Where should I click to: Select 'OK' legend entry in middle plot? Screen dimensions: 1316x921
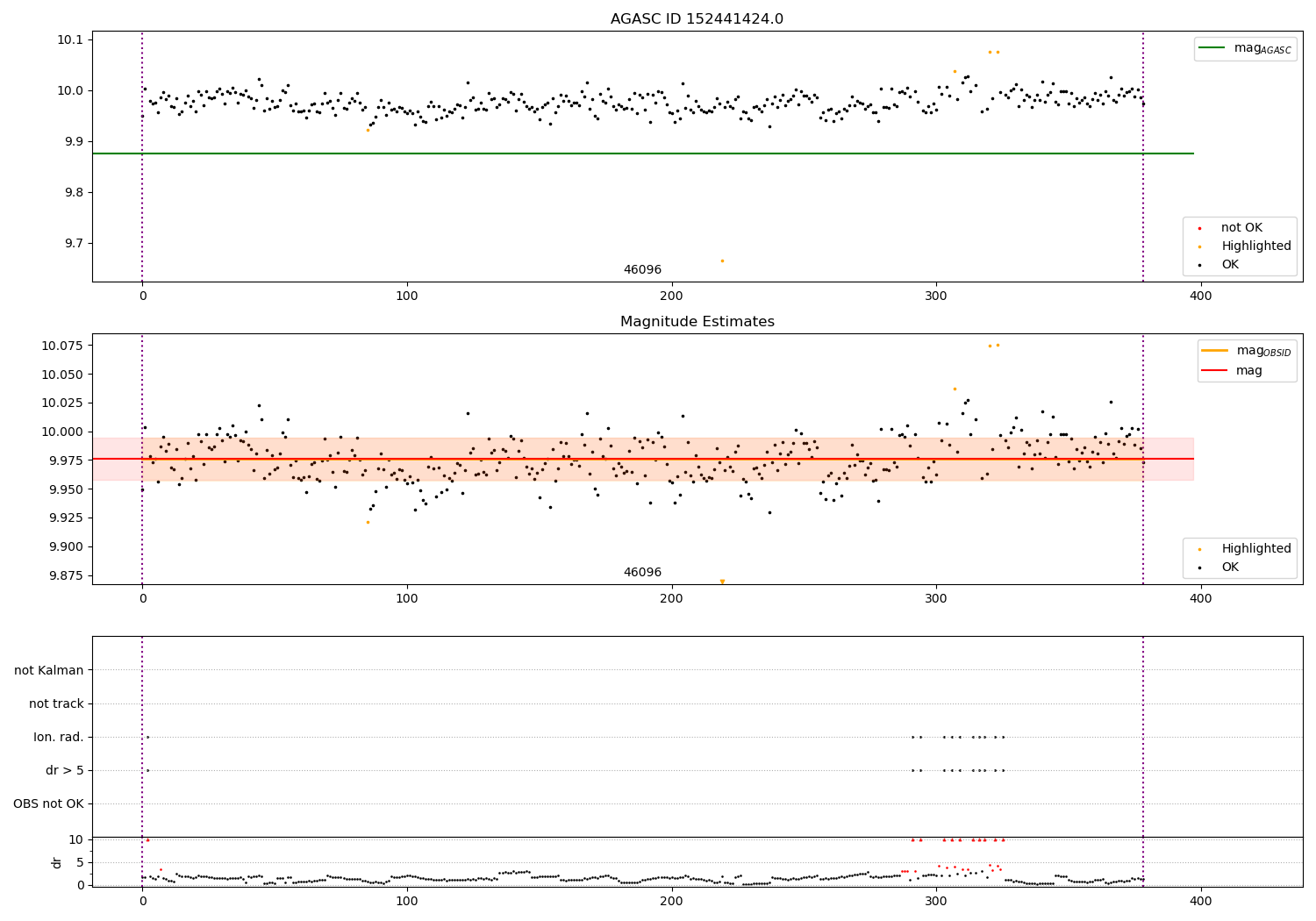(x=1219, y=568)
